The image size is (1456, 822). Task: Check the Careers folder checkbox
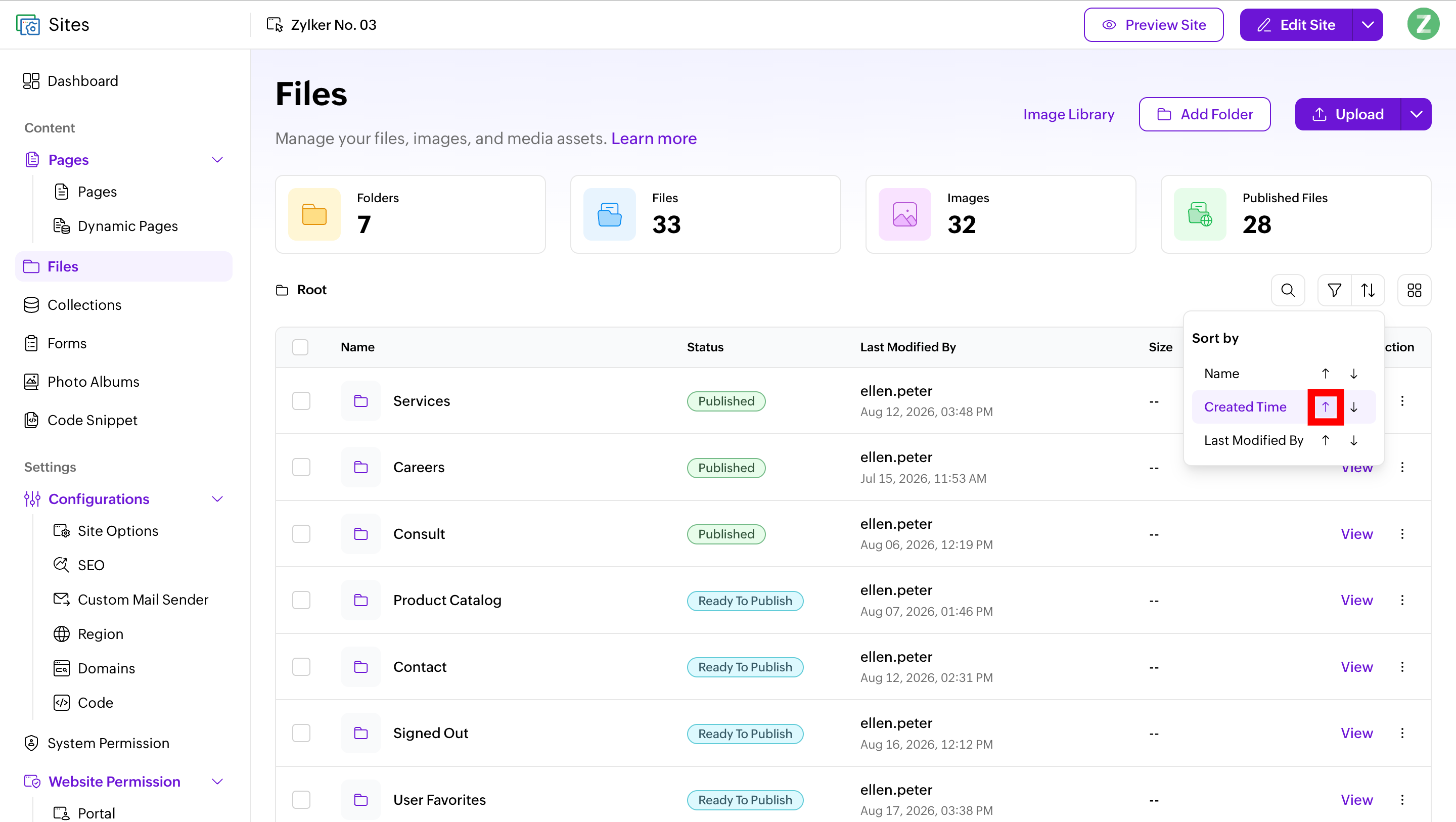(x=301, y=467)
